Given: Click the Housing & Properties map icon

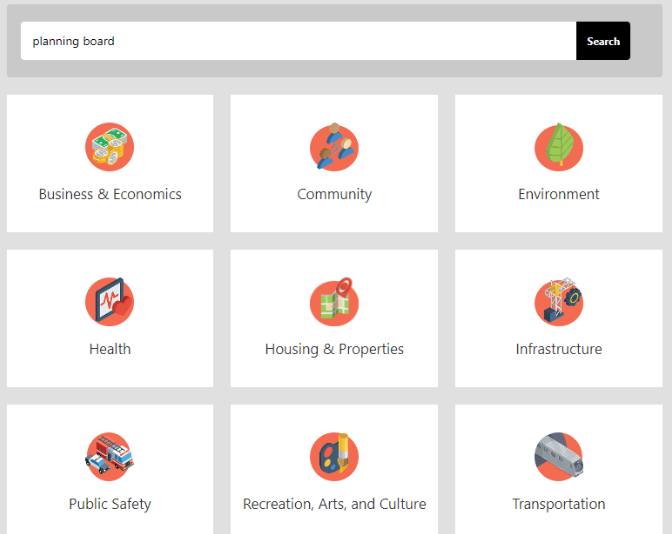Looking at the screenshot, I should click(x=334, y=302).
